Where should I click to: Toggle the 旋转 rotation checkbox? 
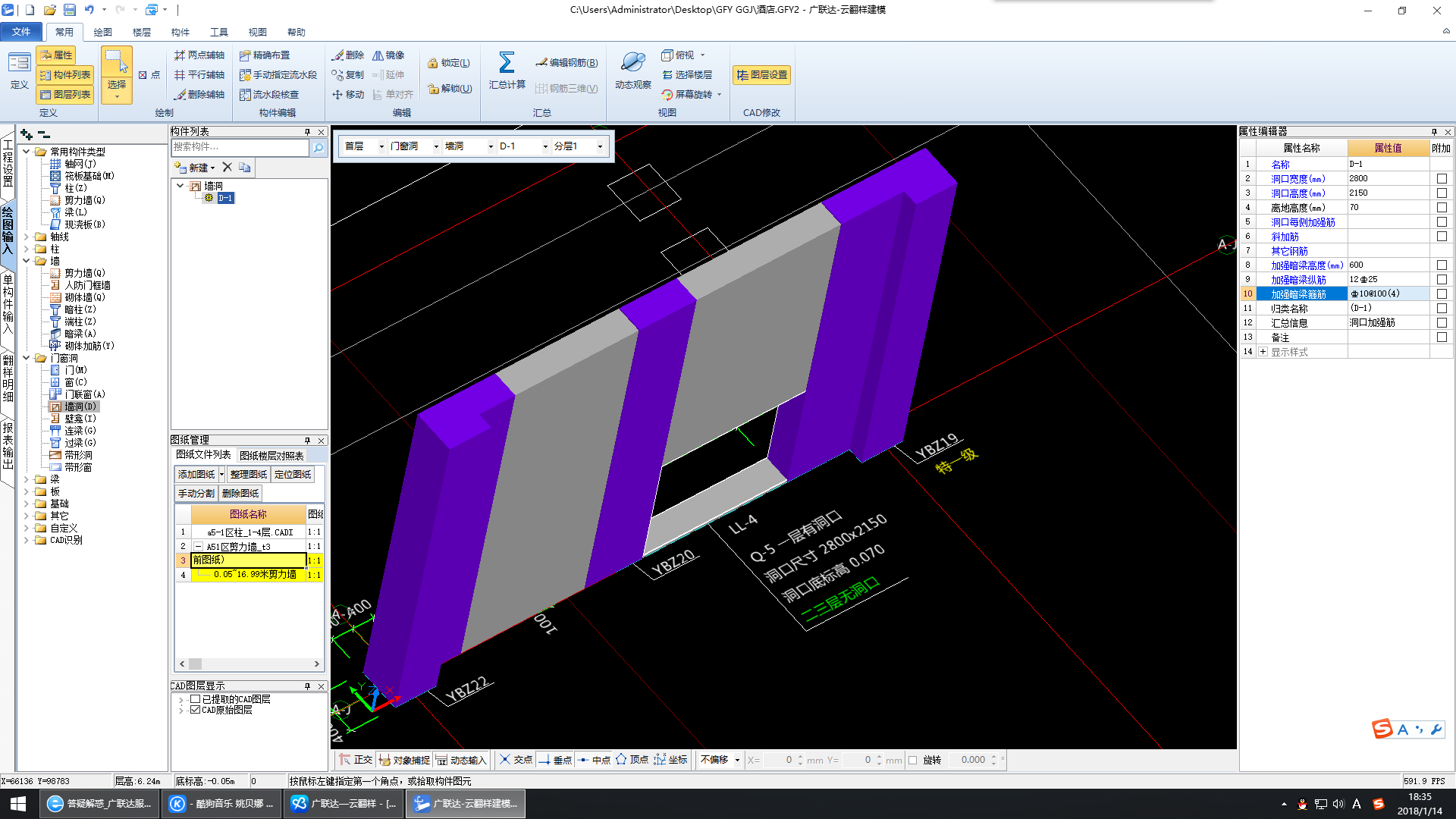(913, 760)
